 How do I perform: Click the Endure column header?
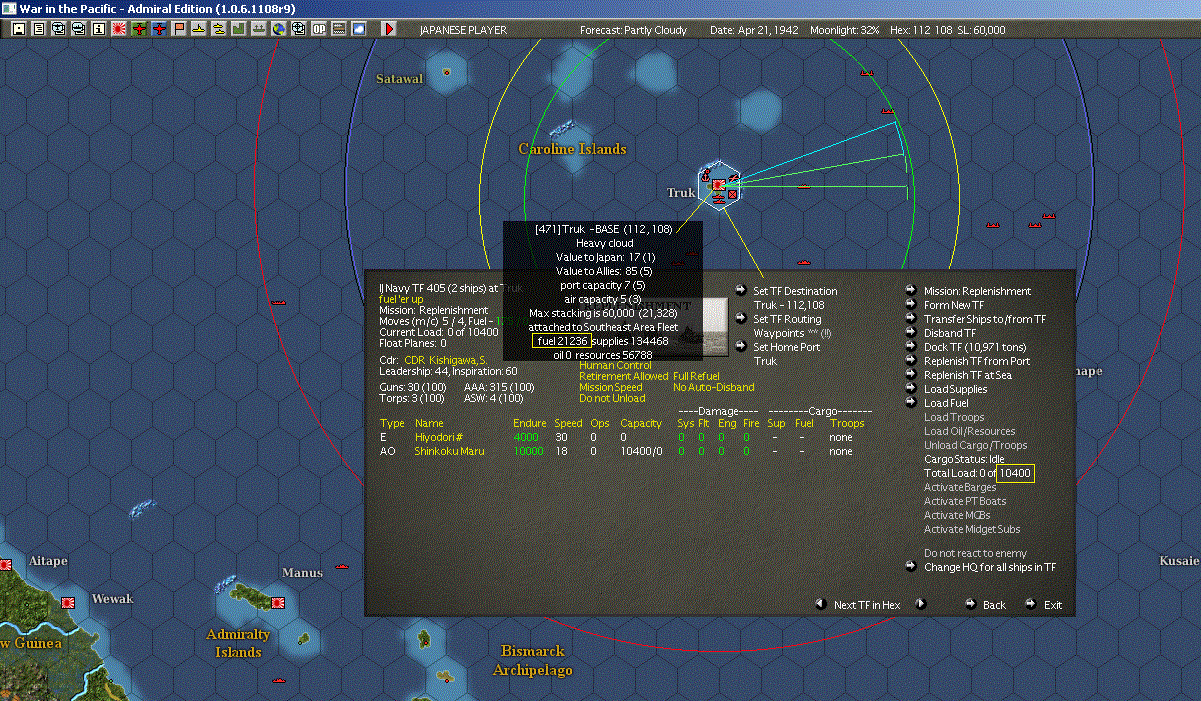point(530,423)
